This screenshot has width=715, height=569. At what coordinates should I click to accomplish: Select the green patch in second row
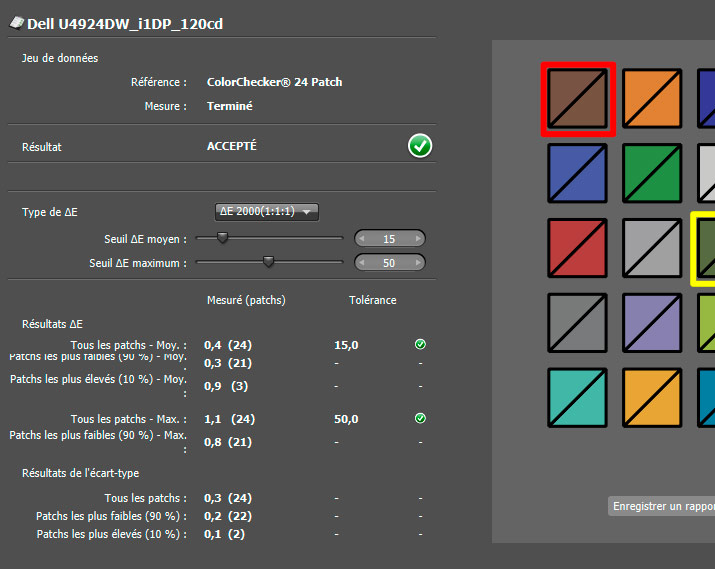[x=652, y=173]
